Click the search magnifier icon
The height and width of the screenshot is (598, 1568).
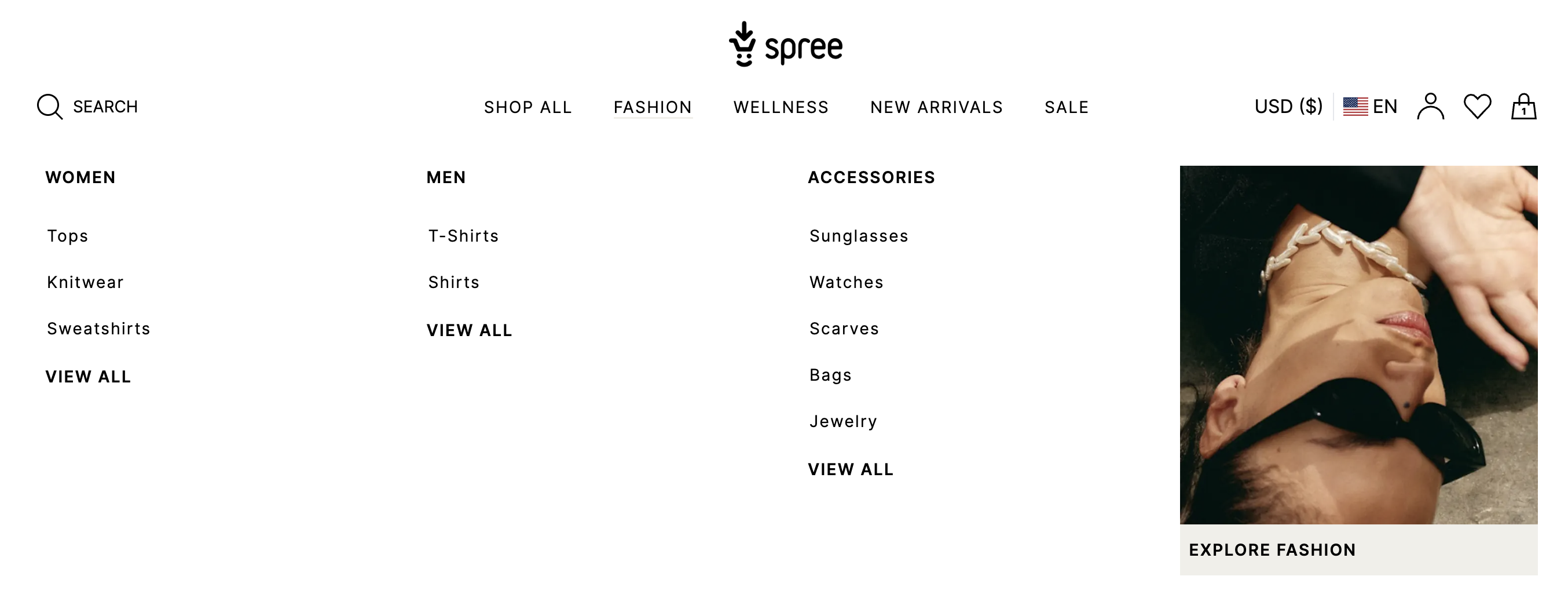[x=49, y=107]
